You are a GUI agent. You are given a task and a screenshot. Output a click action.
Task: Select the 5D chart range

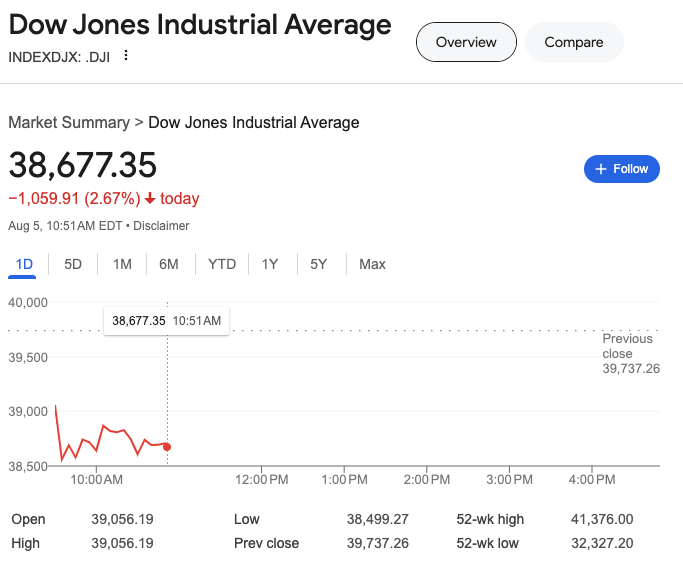coord(73,264)
